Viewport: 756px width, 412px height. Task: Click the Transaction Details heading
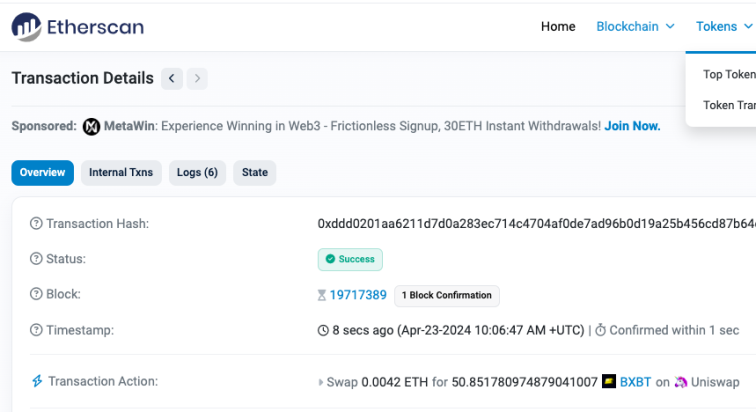point(82,78)
